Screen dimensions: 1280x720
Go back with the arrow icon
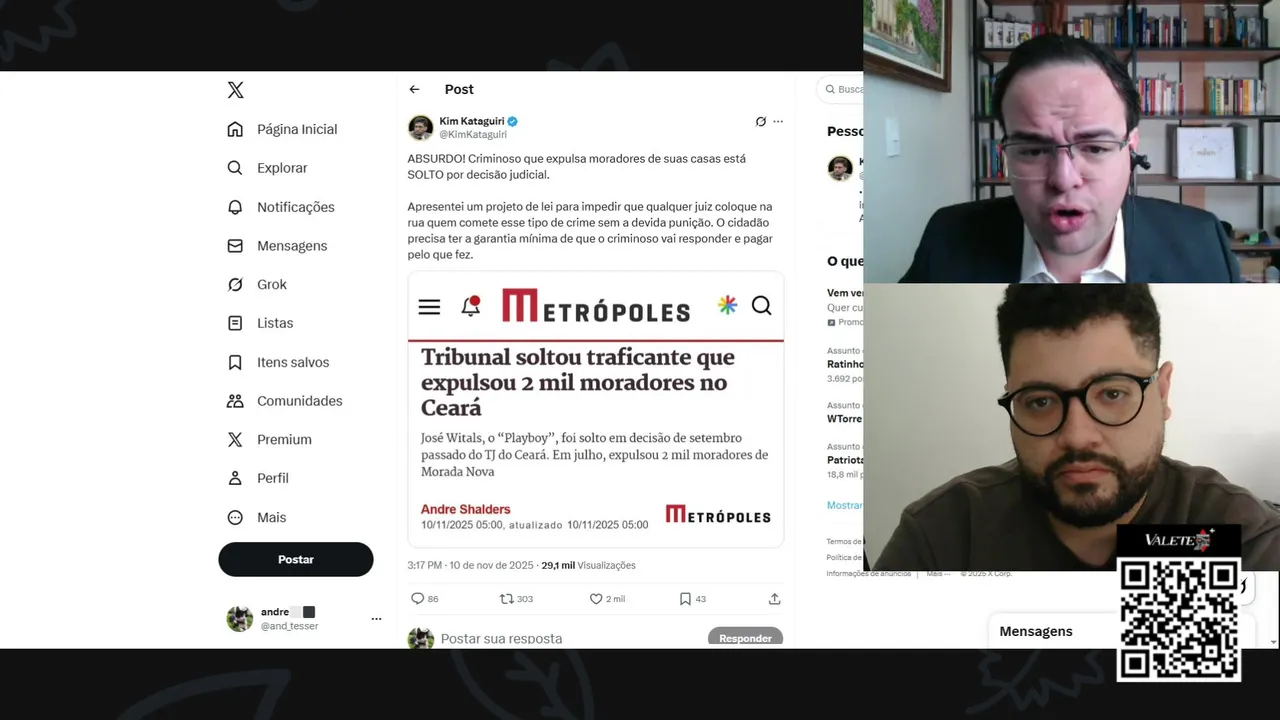414,89
